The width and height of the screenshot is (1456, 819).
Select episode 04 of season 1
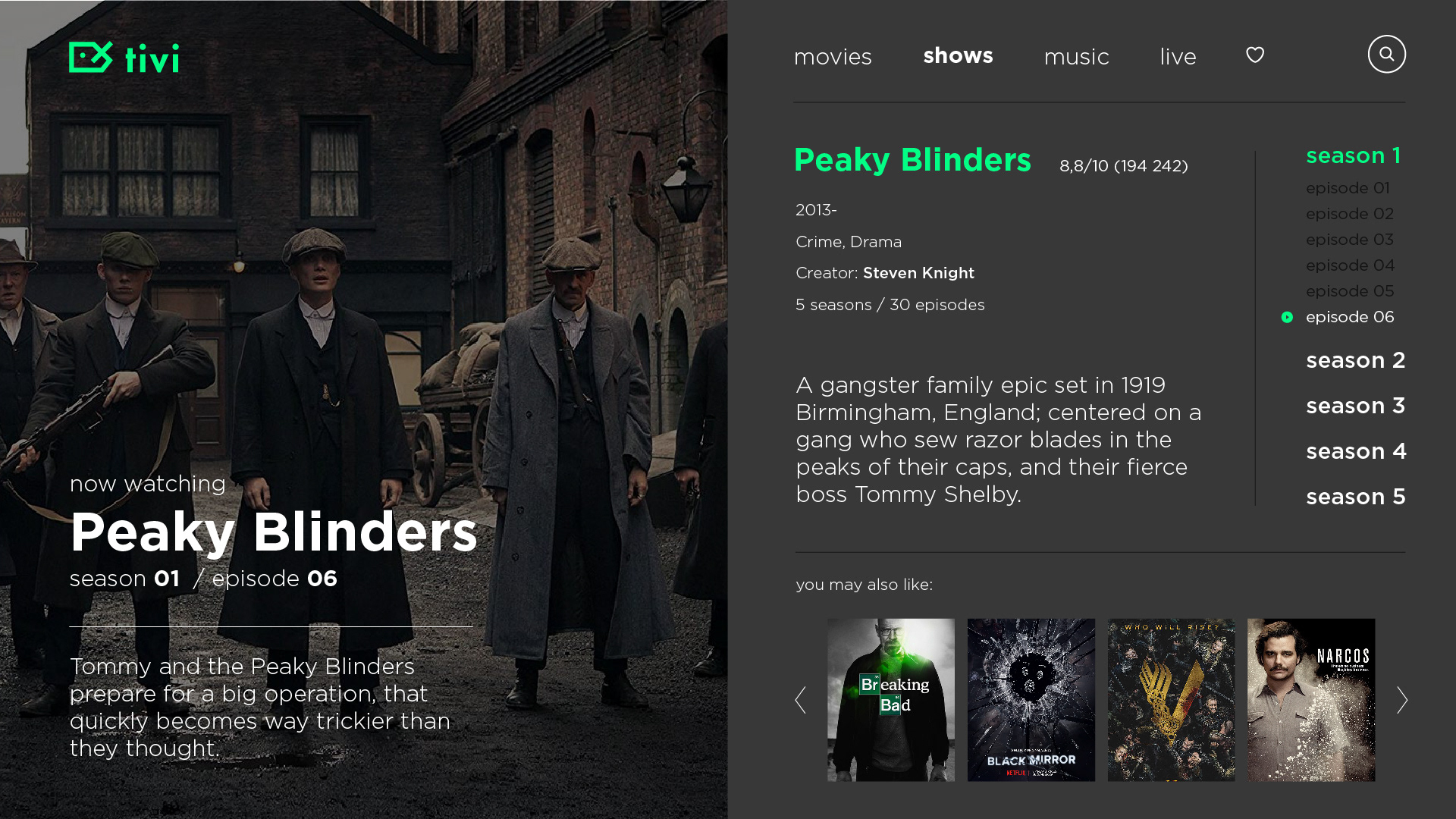tap(1350, 265)
